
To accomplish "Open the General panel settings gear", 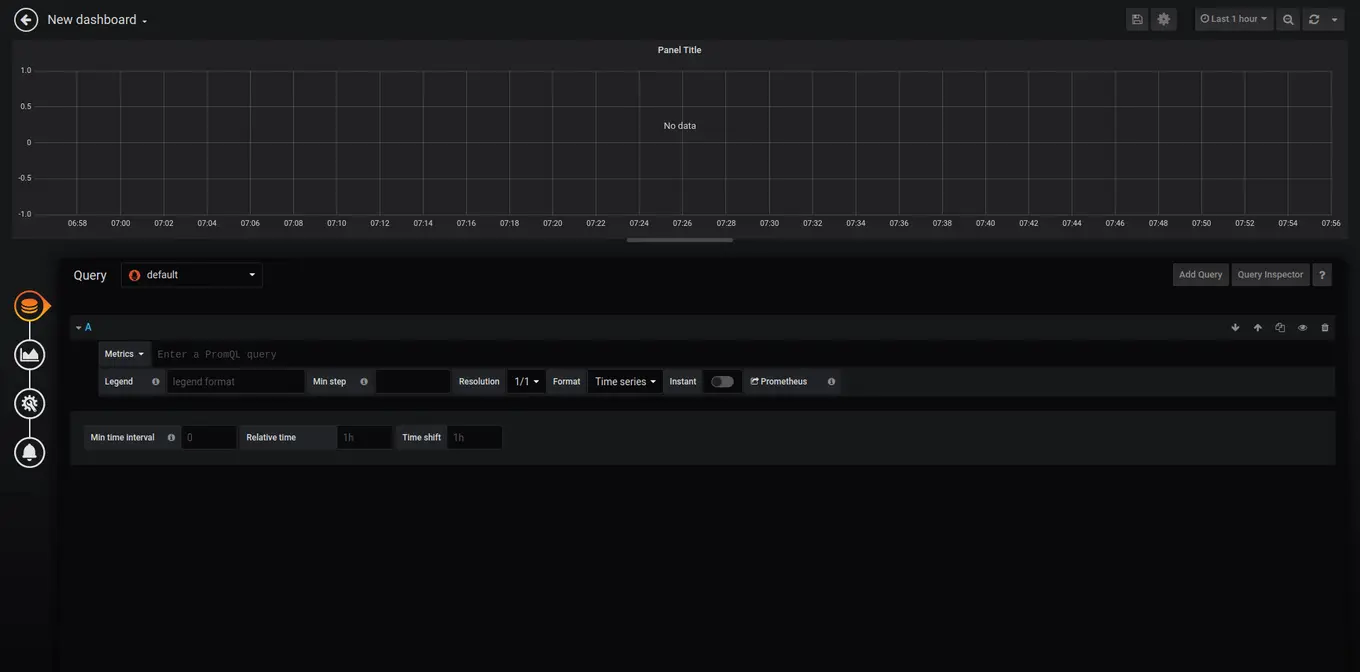I will click(29, 403).
